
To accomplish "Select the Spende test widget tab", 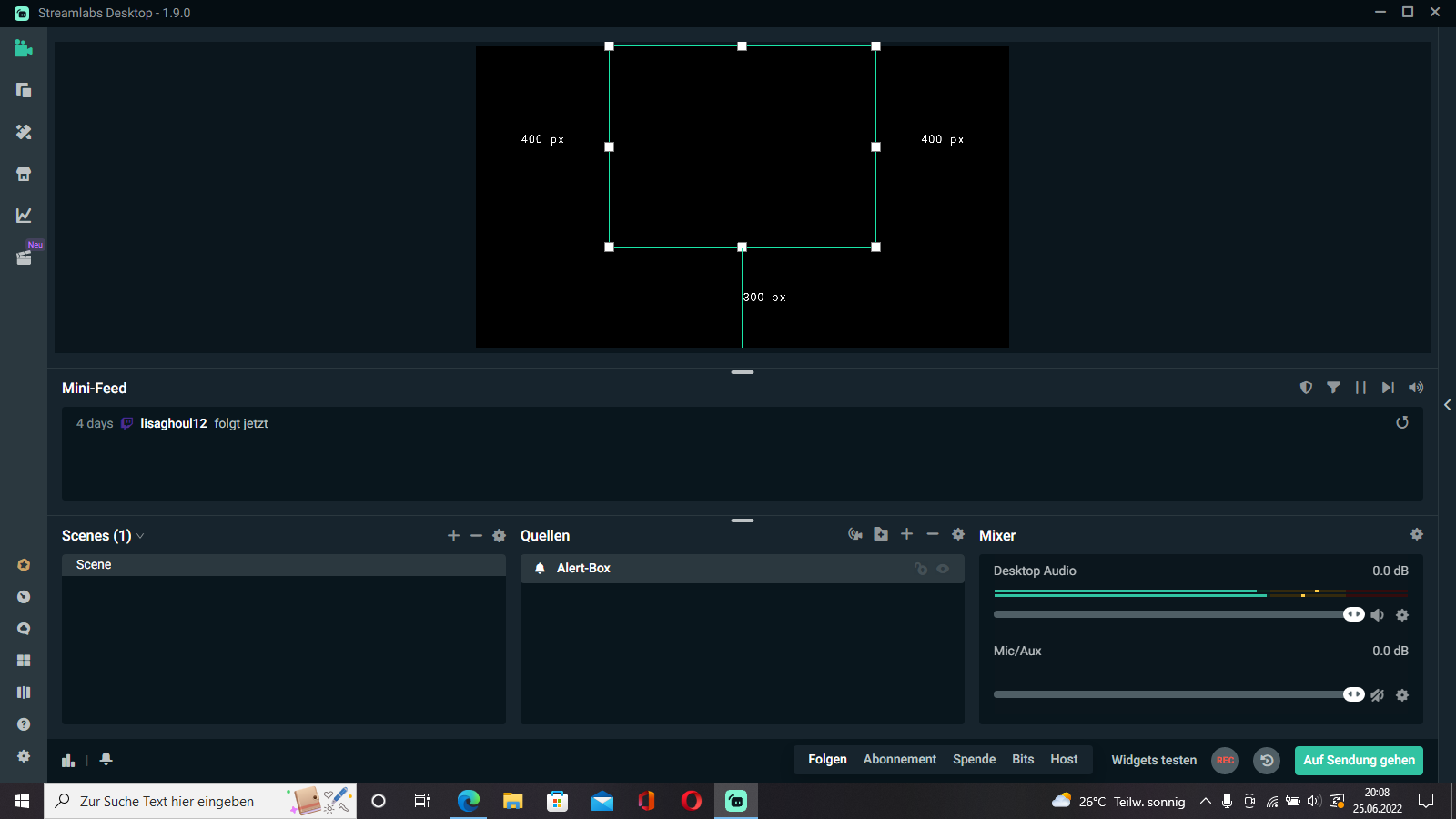I will [x=974, y=760].
